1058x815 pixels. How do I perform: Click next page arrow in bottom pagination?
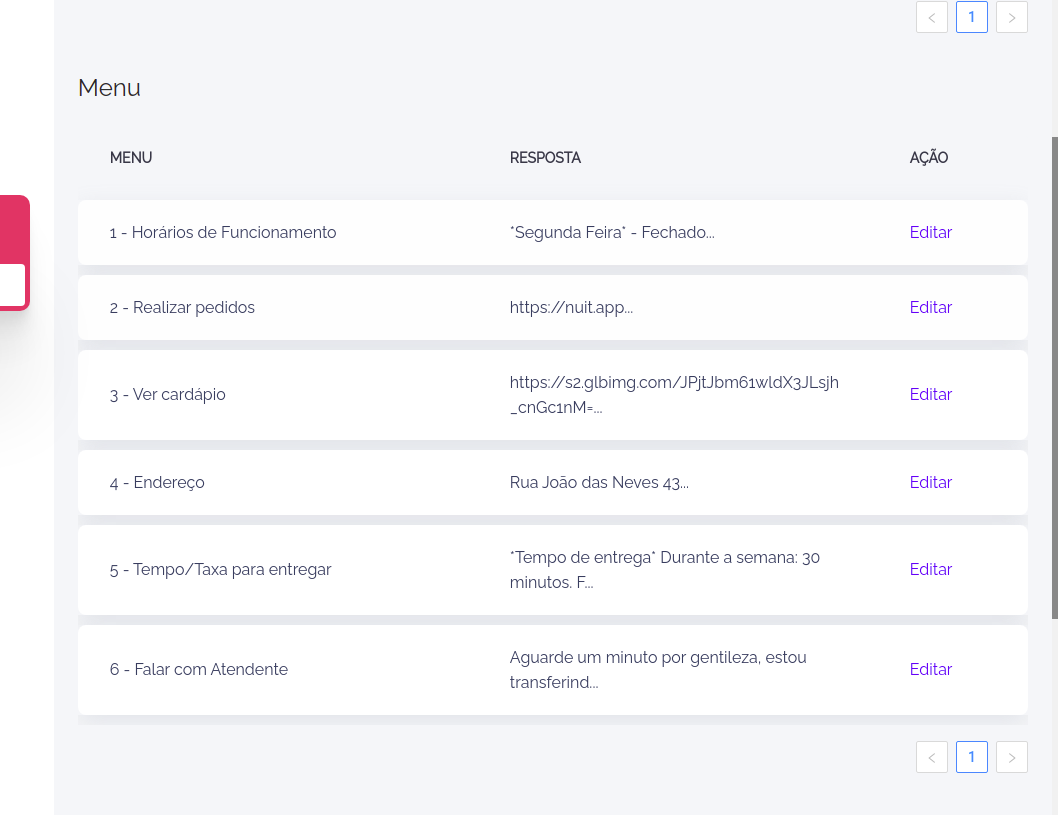tap(1011, 757)
